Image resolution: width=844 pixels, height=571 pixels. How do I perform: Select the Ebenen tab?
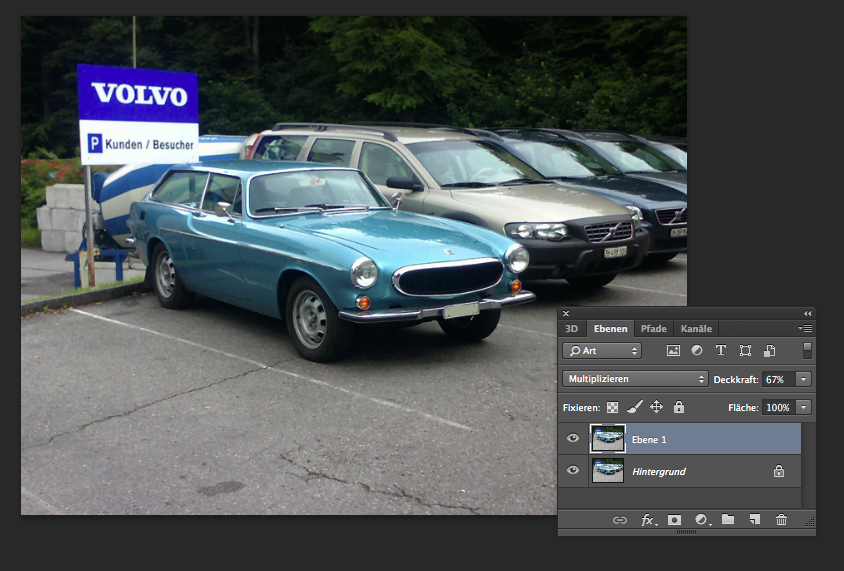click(610, 328)
